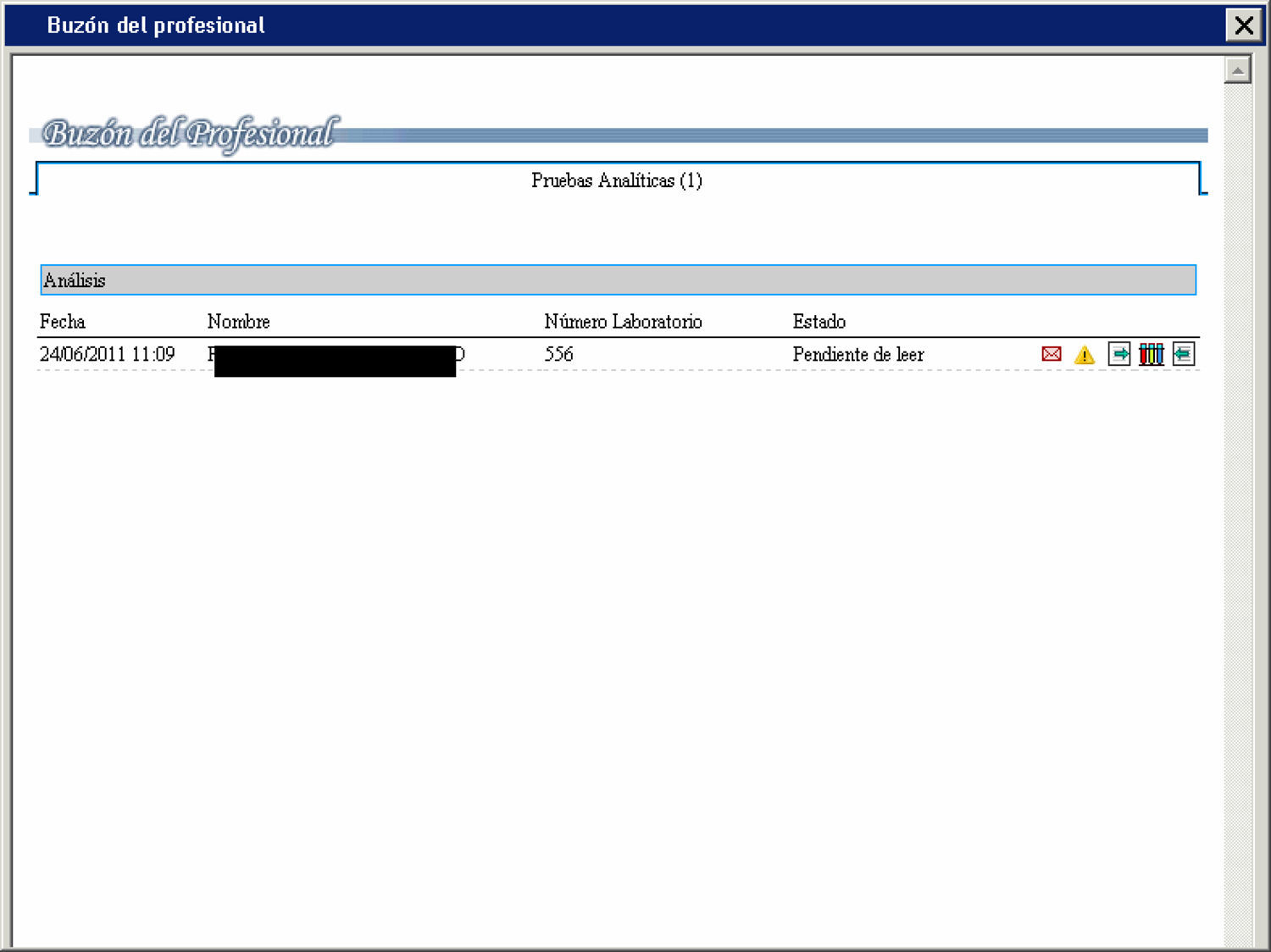Click the red envelope unread message icon

pyautogui.click(x=1051, y=354)
